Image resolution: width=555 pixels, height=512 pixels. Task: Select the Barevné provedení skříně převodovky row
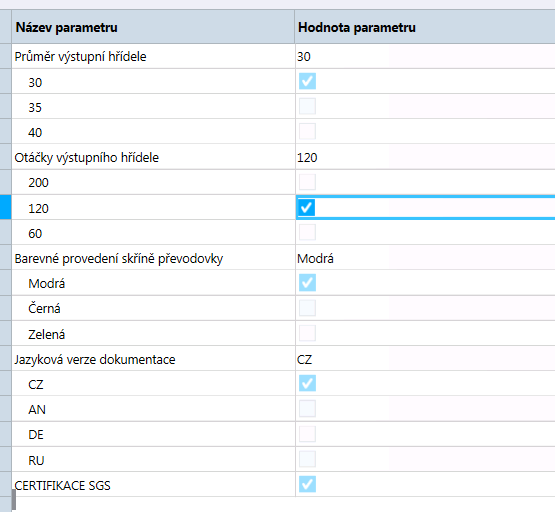click(283, 259)
